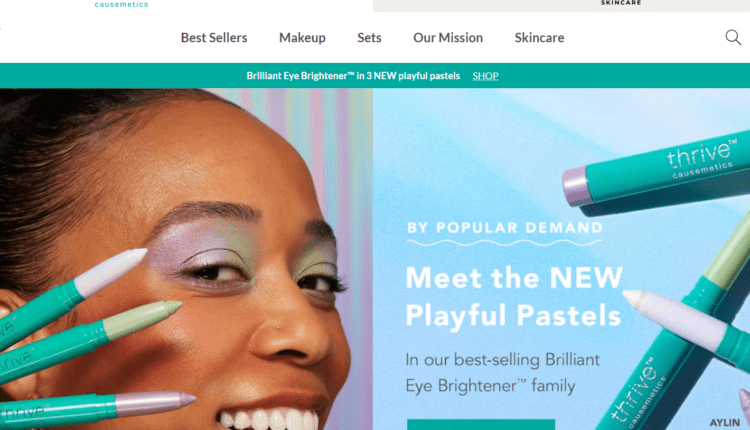This screenshot has height=430, width=750.
Task: Switch to the SKINCARE tab at top
Action: (x=621, y=3)
